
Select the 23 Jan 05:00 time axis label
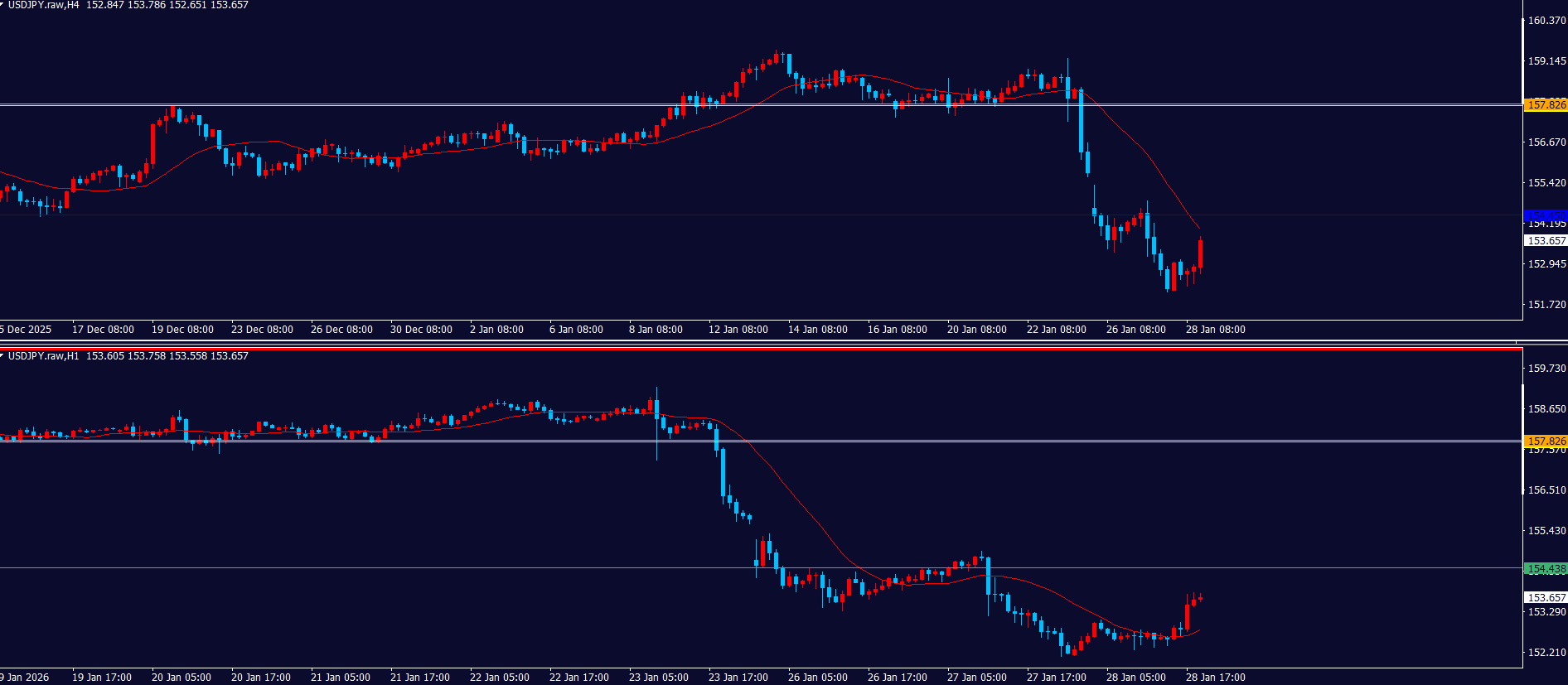pos(658,678)
